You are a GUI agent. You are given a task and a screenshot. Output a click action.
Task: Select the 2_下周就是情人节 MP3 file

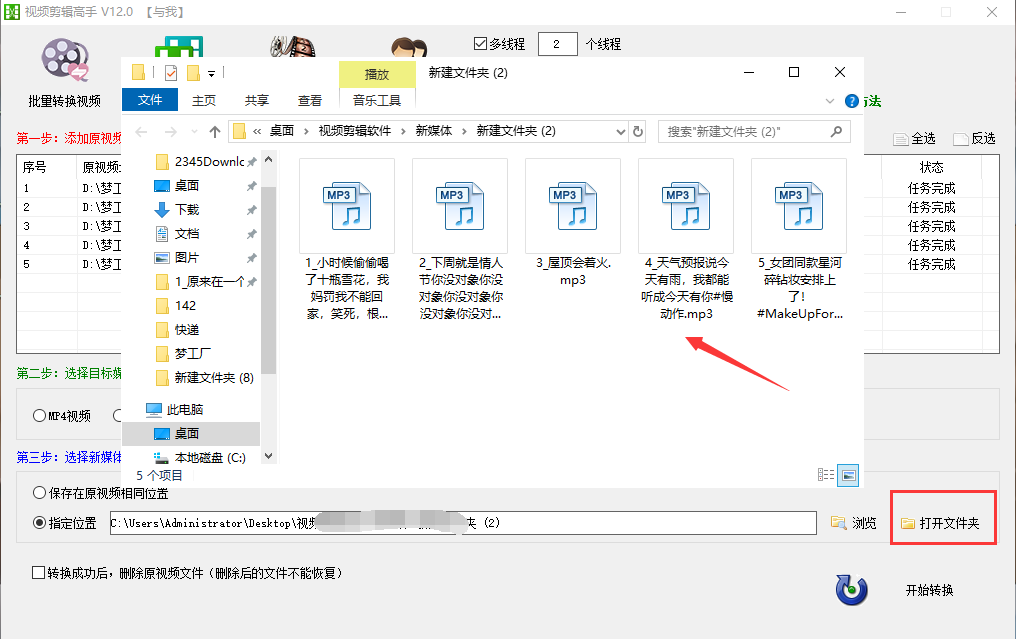pos(460,205)
